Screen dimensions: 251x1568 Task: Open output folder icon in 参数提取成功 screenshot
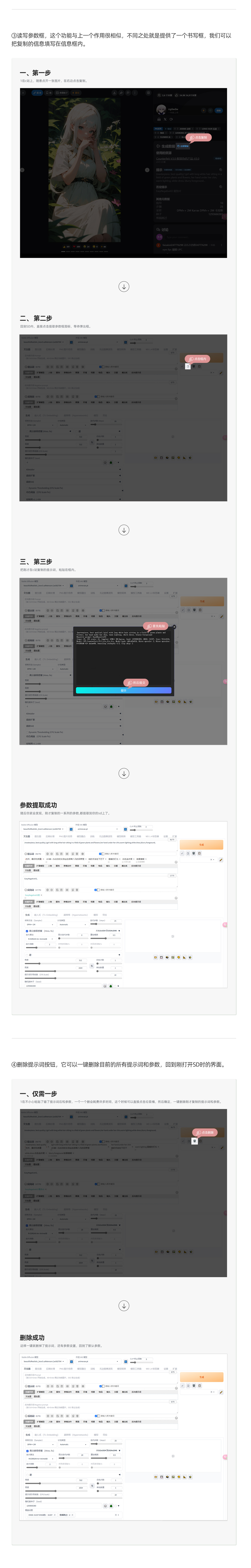point(155,957)
